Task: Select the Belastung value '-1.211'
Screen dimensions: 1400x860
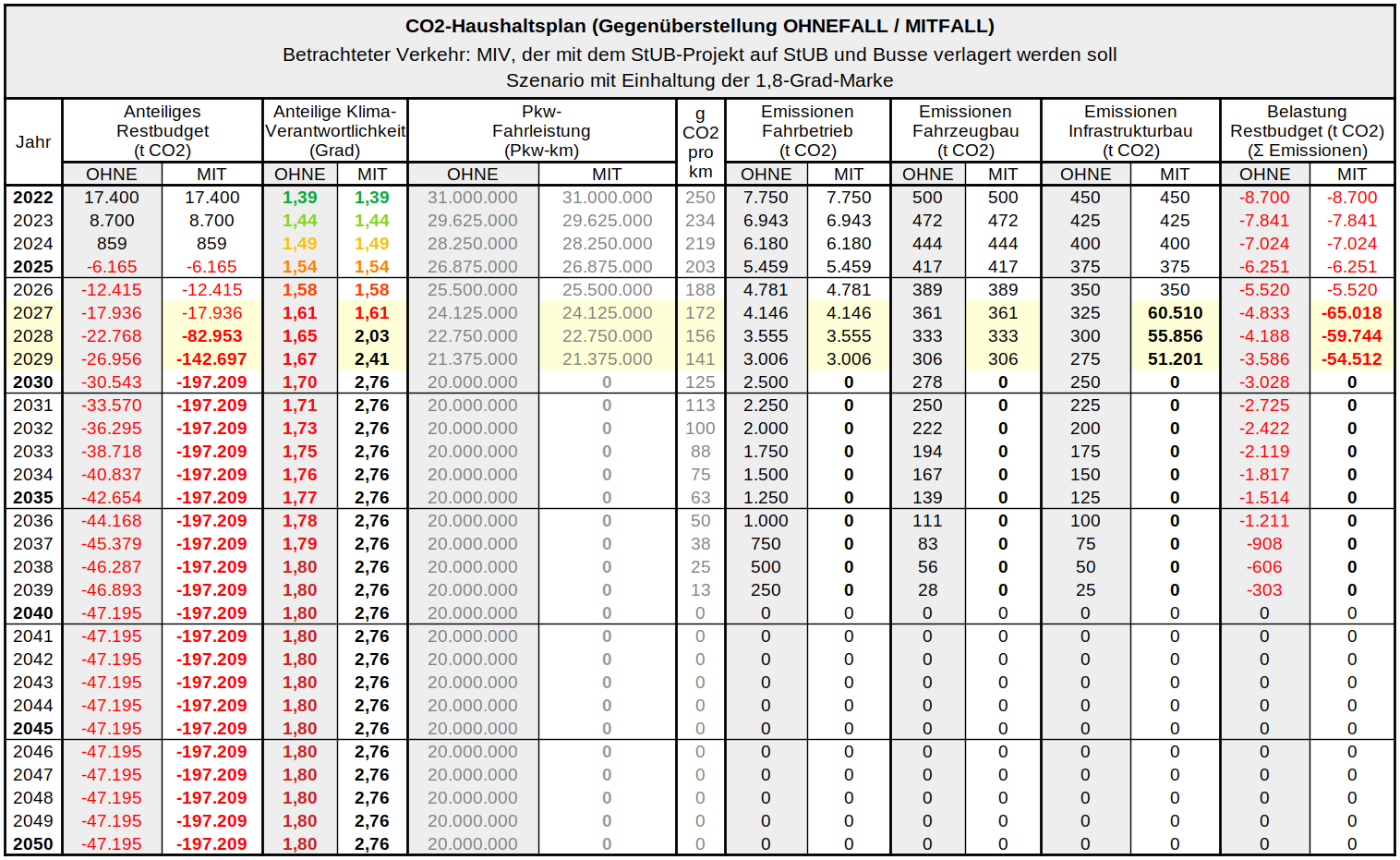Action: (1264, 521)
